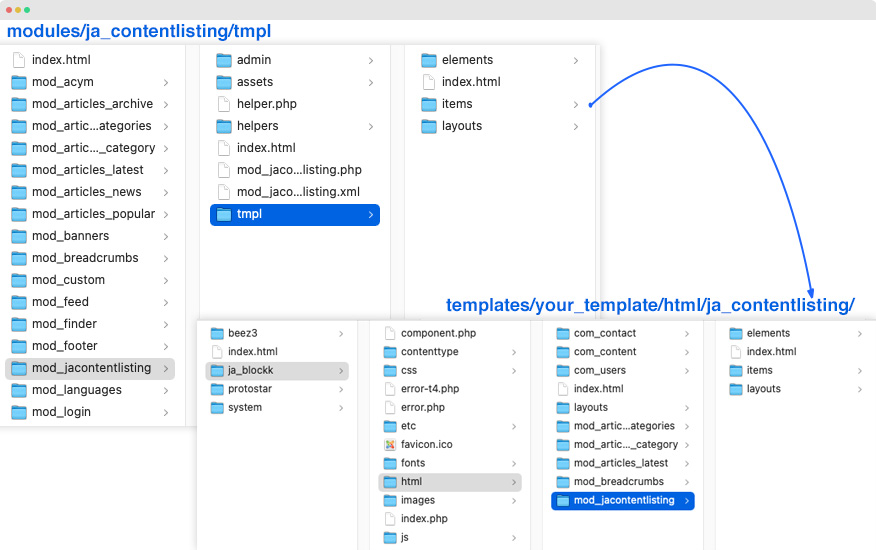The height and width of the screenshot is (550, 876).
Task: Click the fonts folder icon
Action: tap(390, 463)
